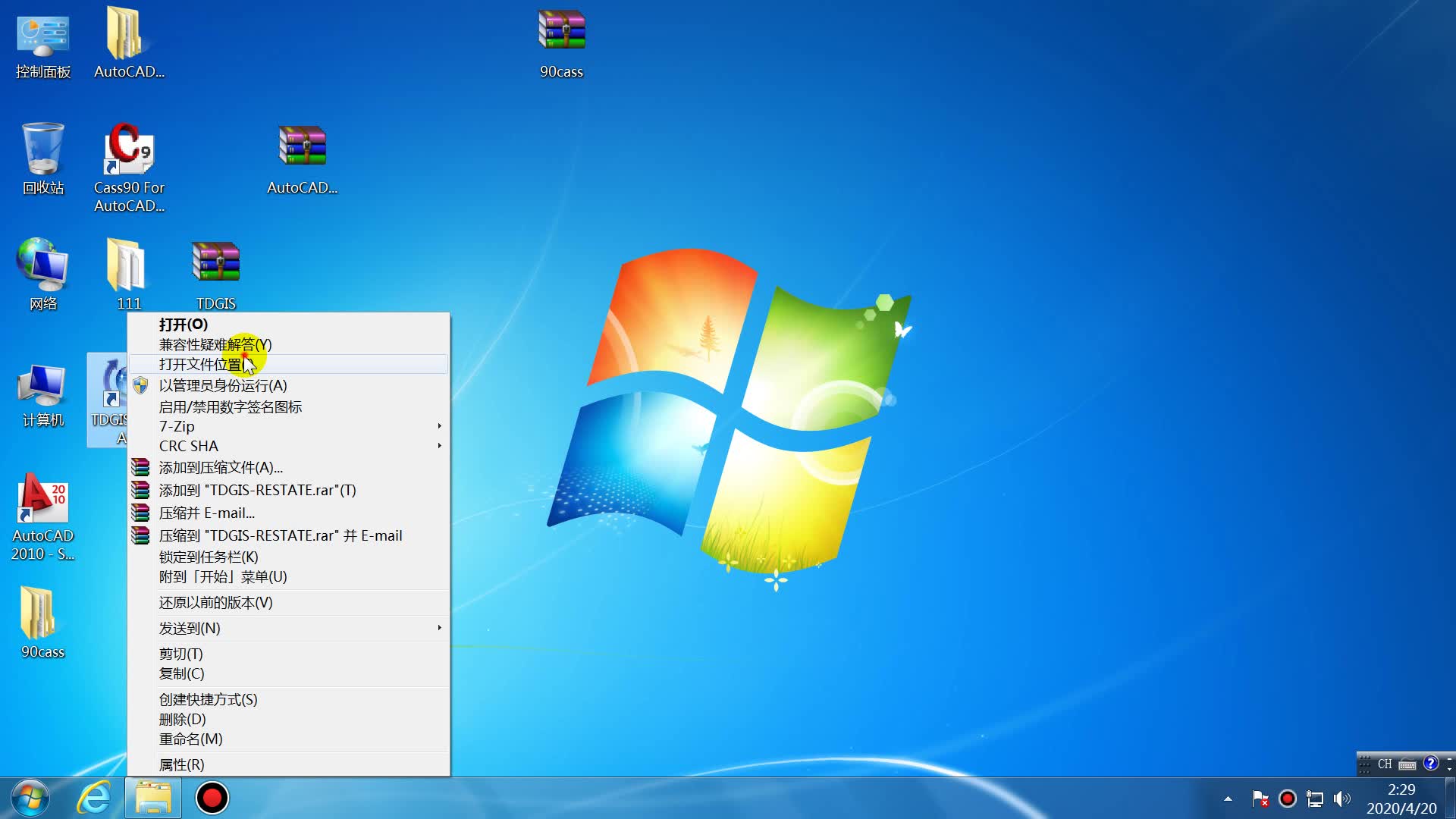Choose 重命名(M) from the context menu

pyautogui.click(x=289, y=739)
